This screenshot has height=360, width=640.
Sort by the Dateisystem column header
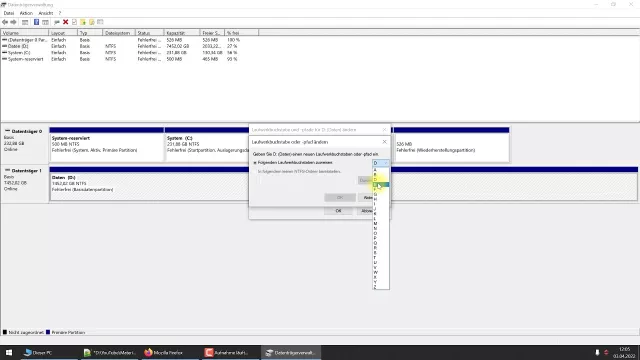pos(118,33)
